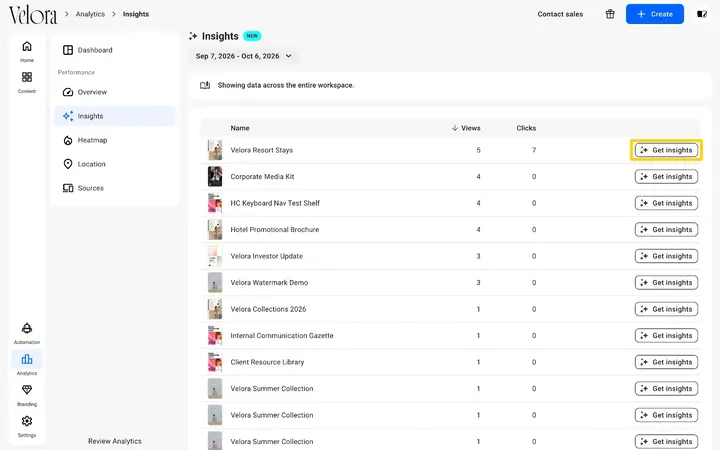Viewport: 720px width, 450px height.
Task: Get insights for Internal Communication Gazette
Action: [666, 336]
